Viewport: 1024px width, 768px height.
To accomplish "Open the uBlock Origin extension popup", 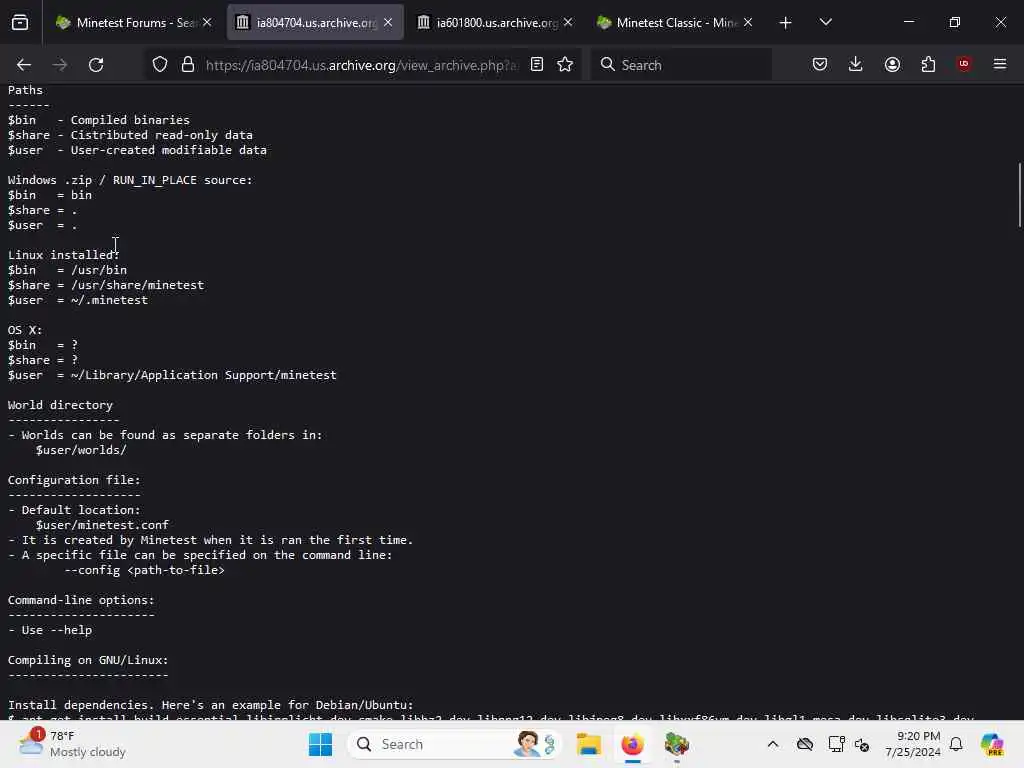I will point(964,64).
